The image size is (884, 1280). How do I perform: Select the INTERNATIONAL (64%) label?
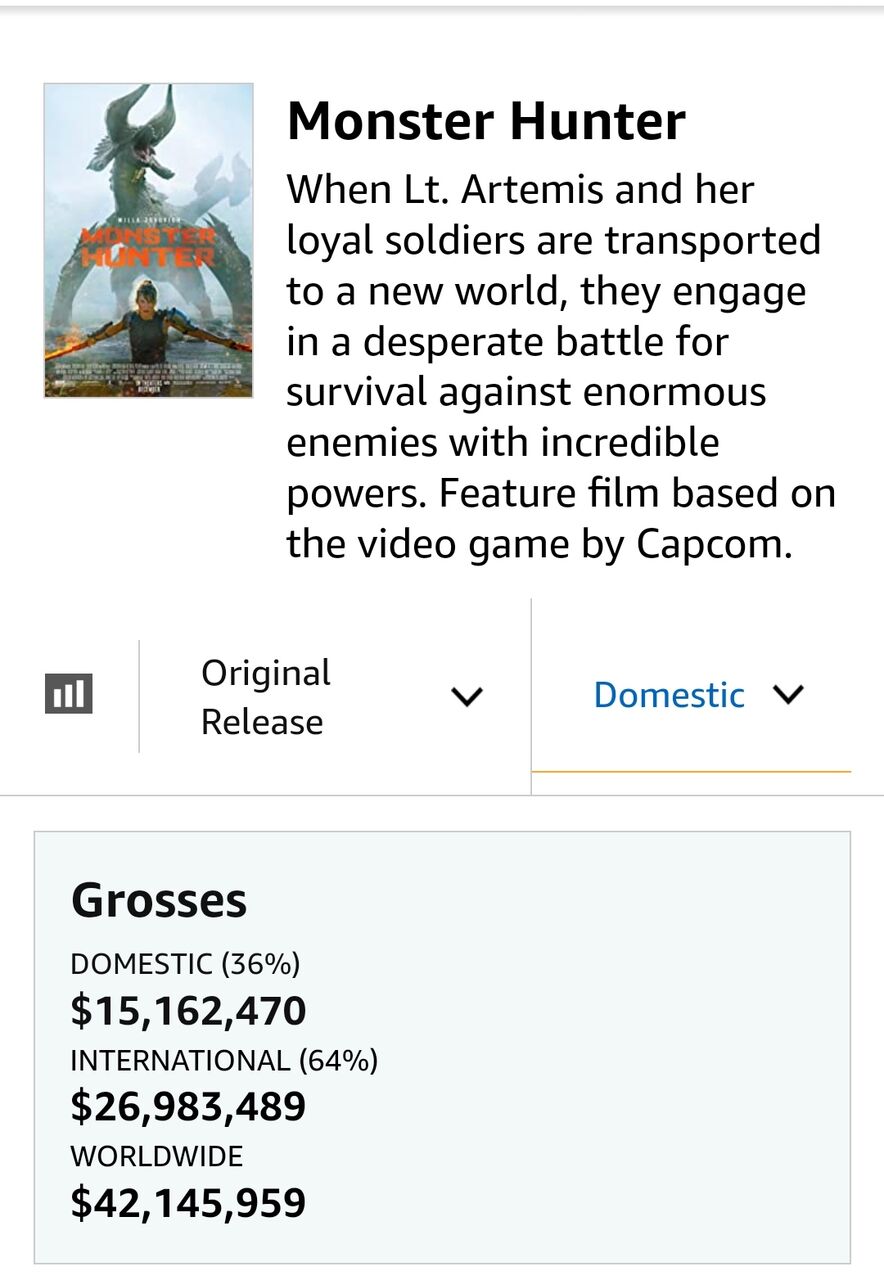tap(224, 1060)
